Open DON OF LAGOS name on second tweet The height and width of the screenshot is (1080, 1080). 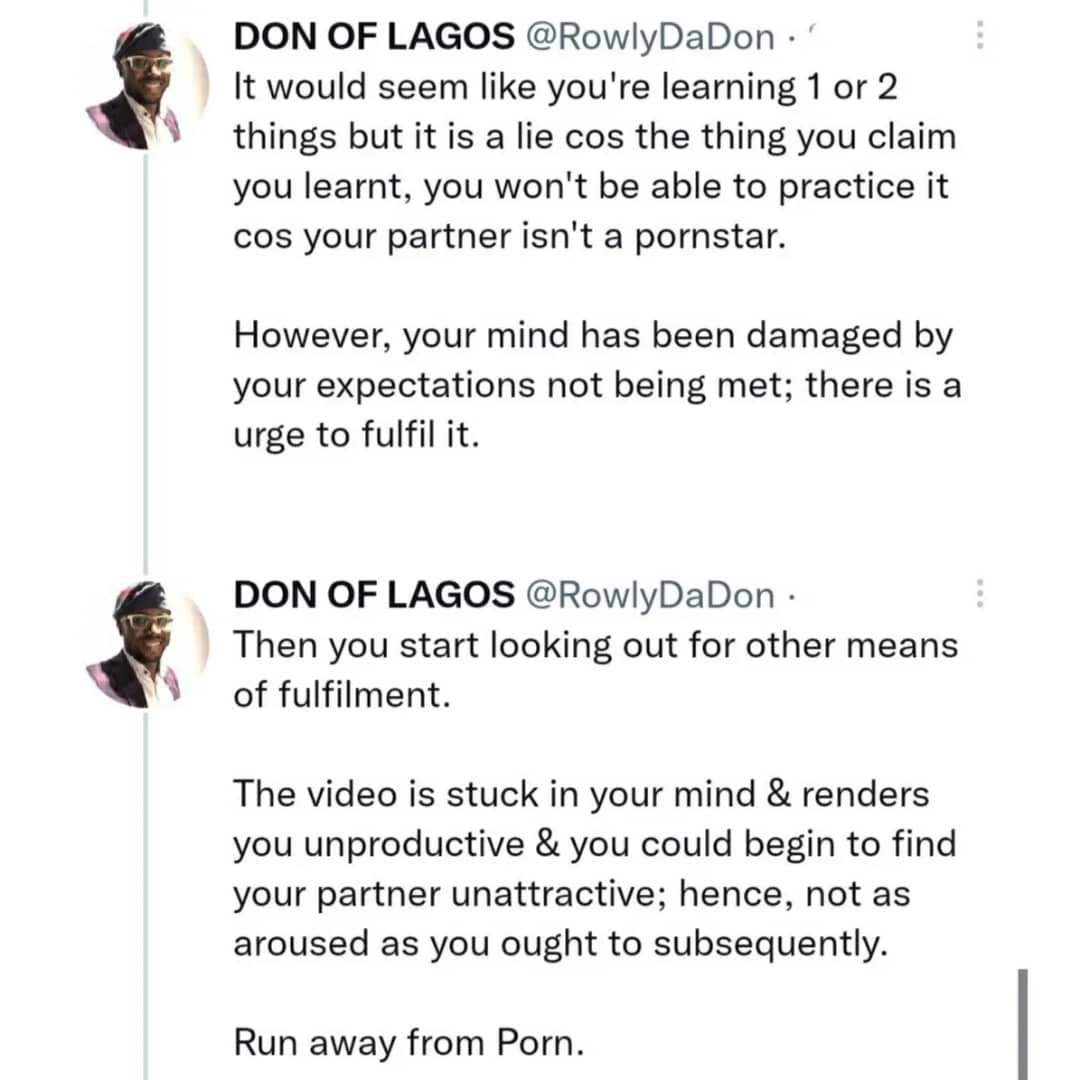[x=374, y=595]
